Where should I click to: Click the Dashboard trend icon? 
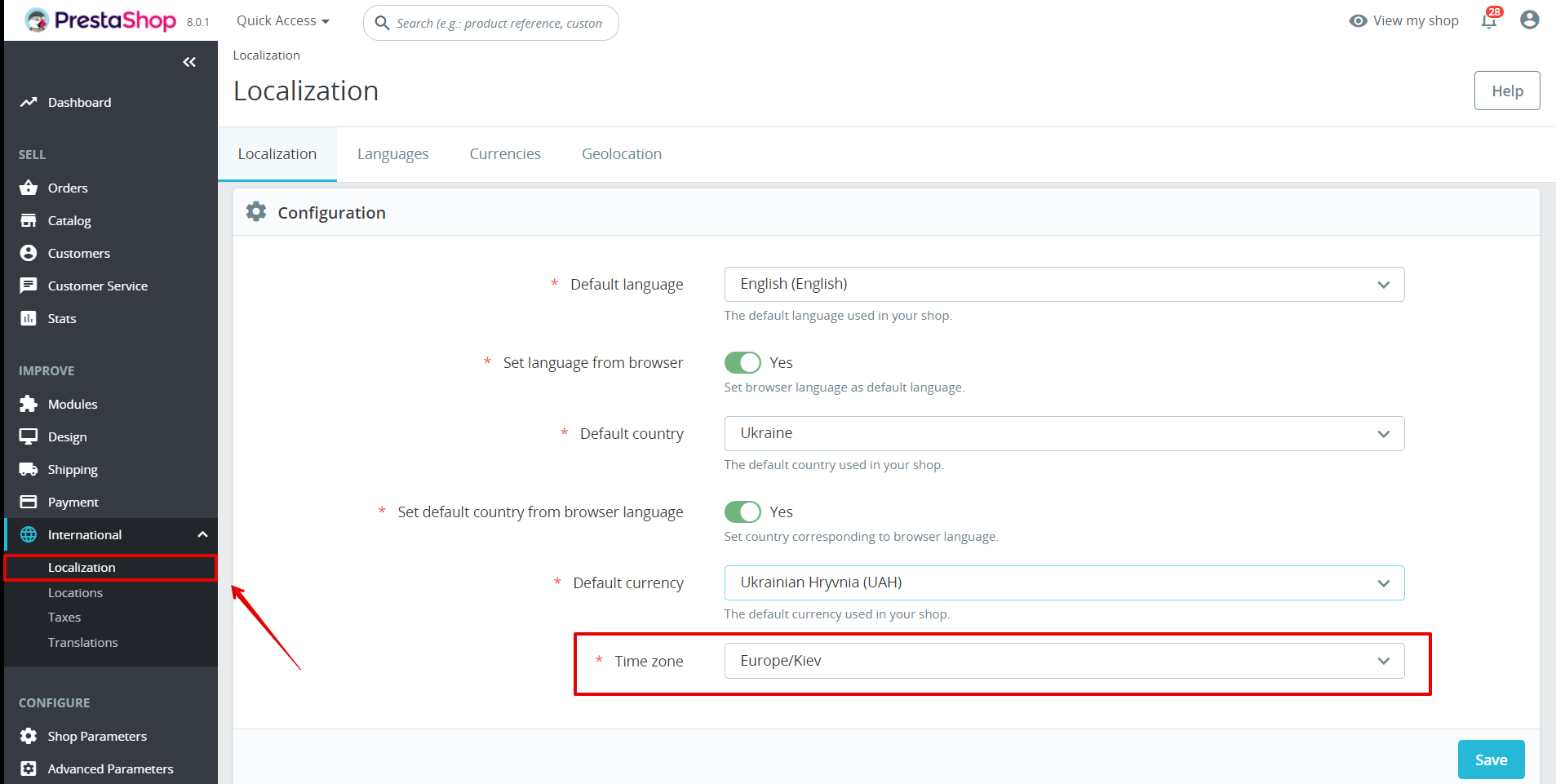coord(29,102)
